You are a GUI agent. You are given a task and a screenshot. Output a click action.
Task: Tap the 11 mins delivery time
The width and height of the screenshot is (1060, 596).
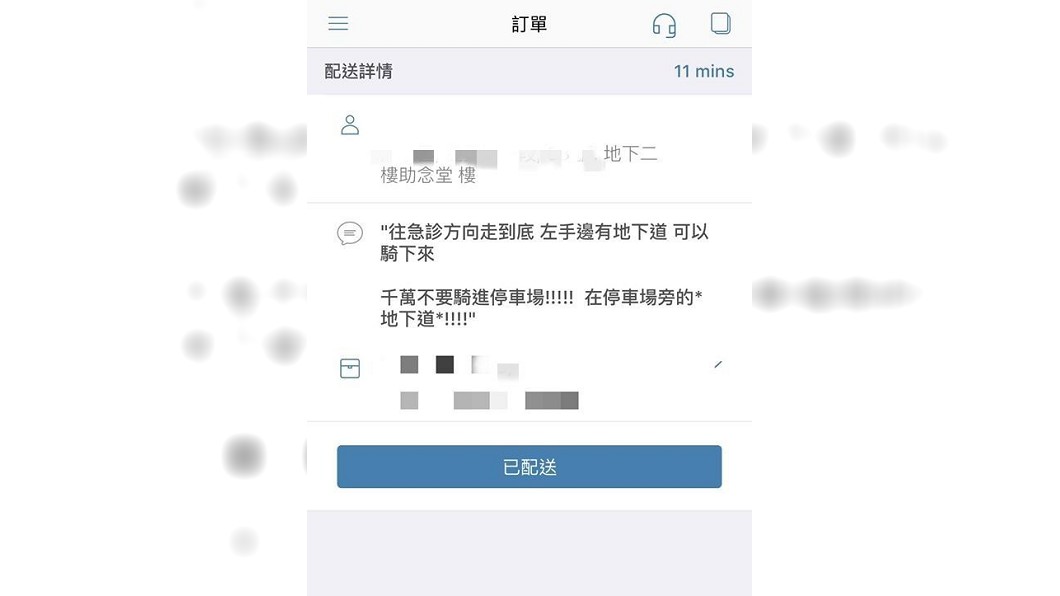point(704,71)
